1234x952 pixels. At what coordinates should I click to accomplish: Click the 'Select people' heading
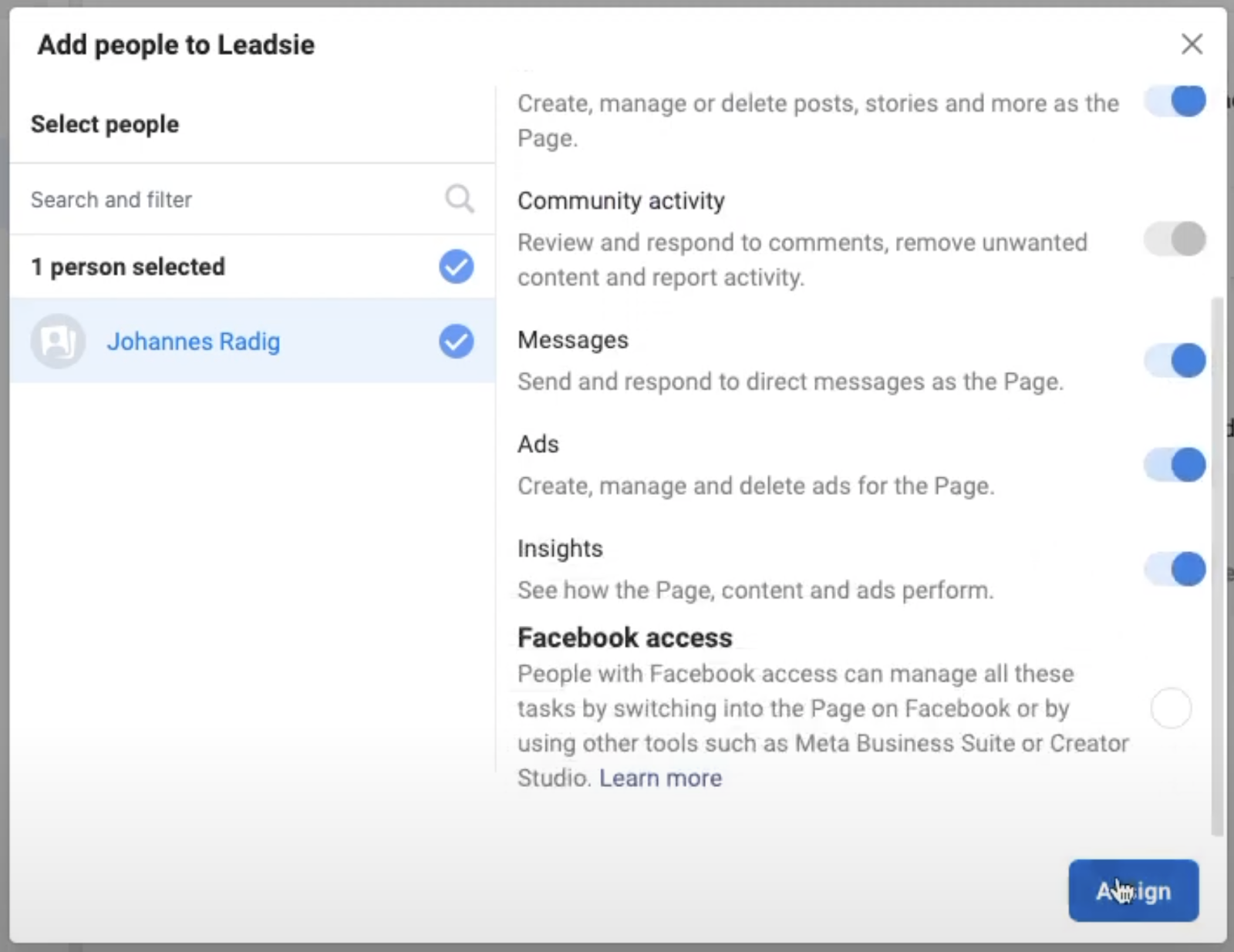tap(105, 124)
